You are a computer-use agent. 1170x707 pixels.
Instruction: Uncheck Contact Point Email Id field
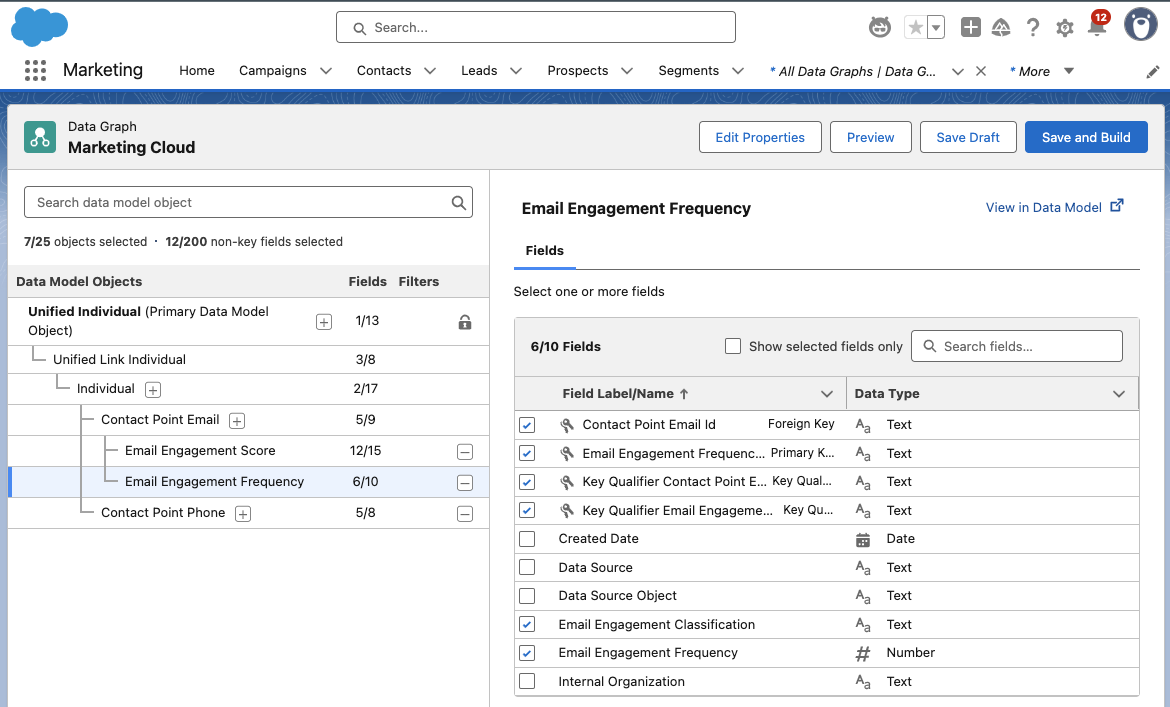pos(527,425)
